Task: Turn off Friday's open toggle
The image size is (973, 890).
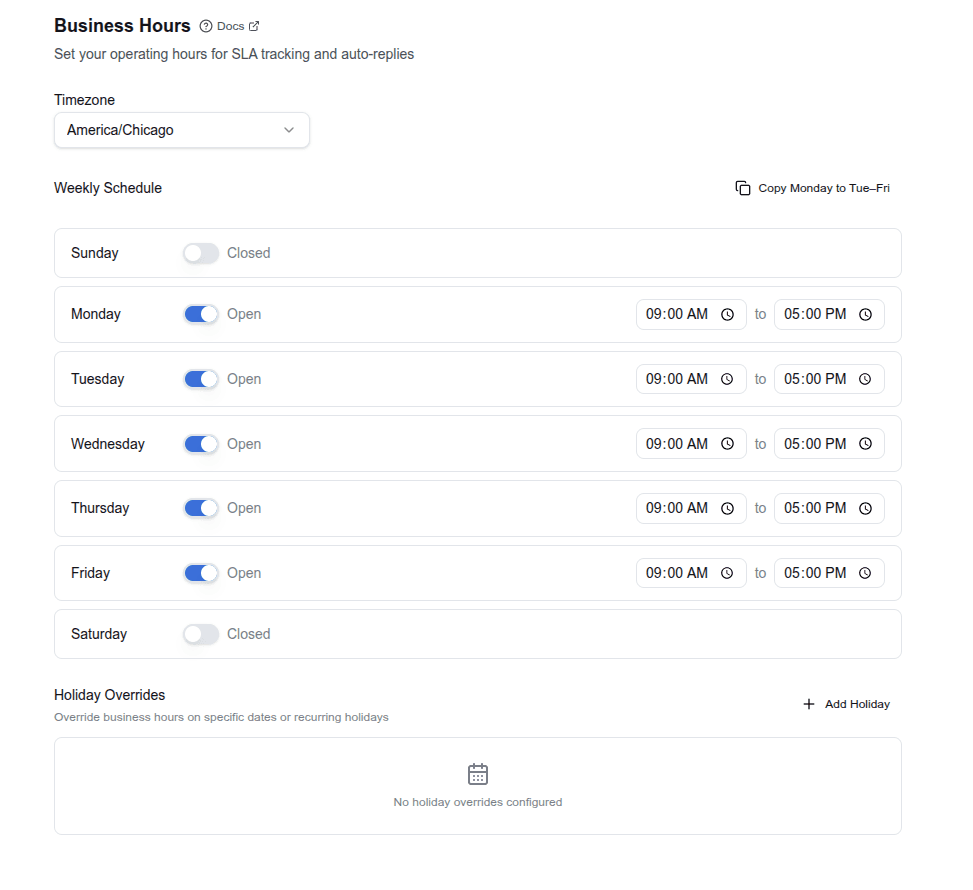Action: (200, 572)
